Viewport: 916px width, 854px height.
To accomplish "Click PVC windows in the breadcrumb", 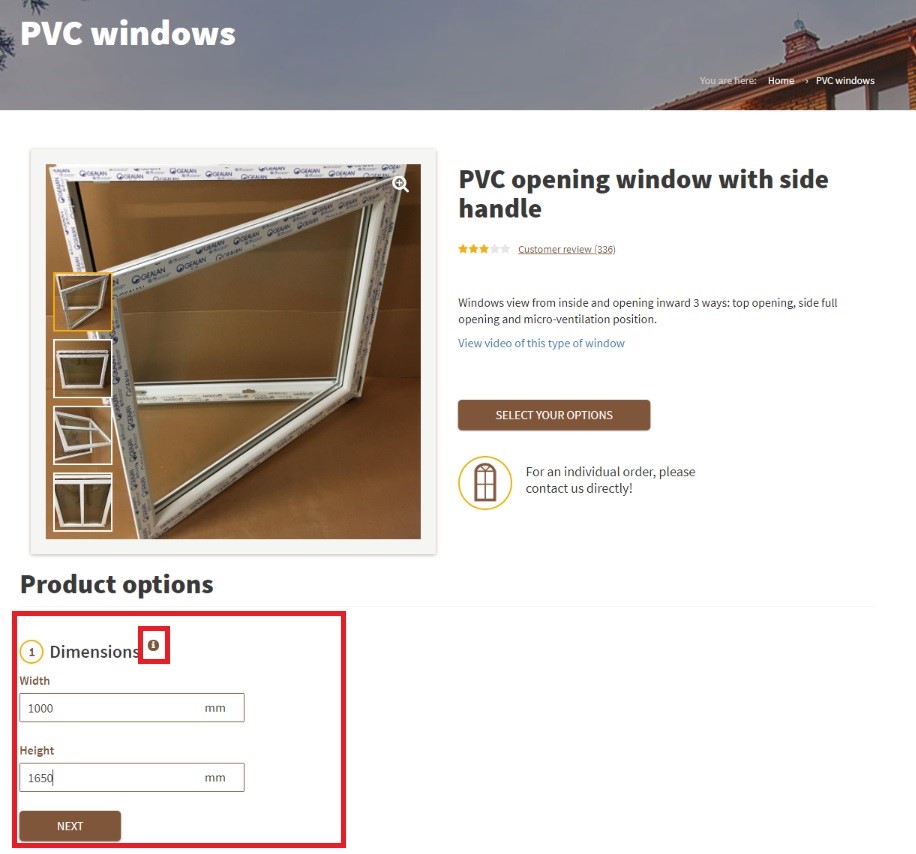I will pyautogui.click(x=845, y=81).
